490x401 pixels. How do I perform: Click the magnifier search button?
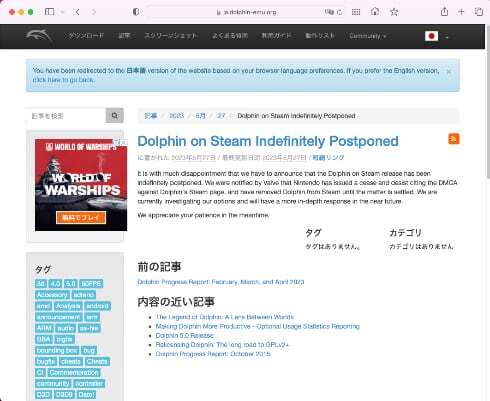pos(115,115)
